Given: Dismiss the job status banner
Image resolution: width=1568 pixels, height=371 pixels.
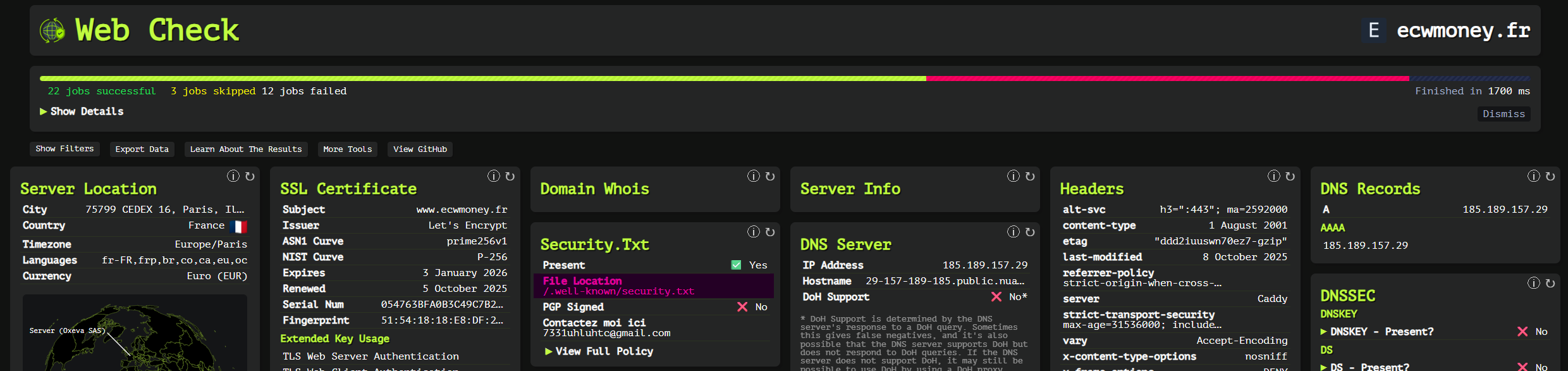Looking at the screenshot, I should tap(1504, 114).
